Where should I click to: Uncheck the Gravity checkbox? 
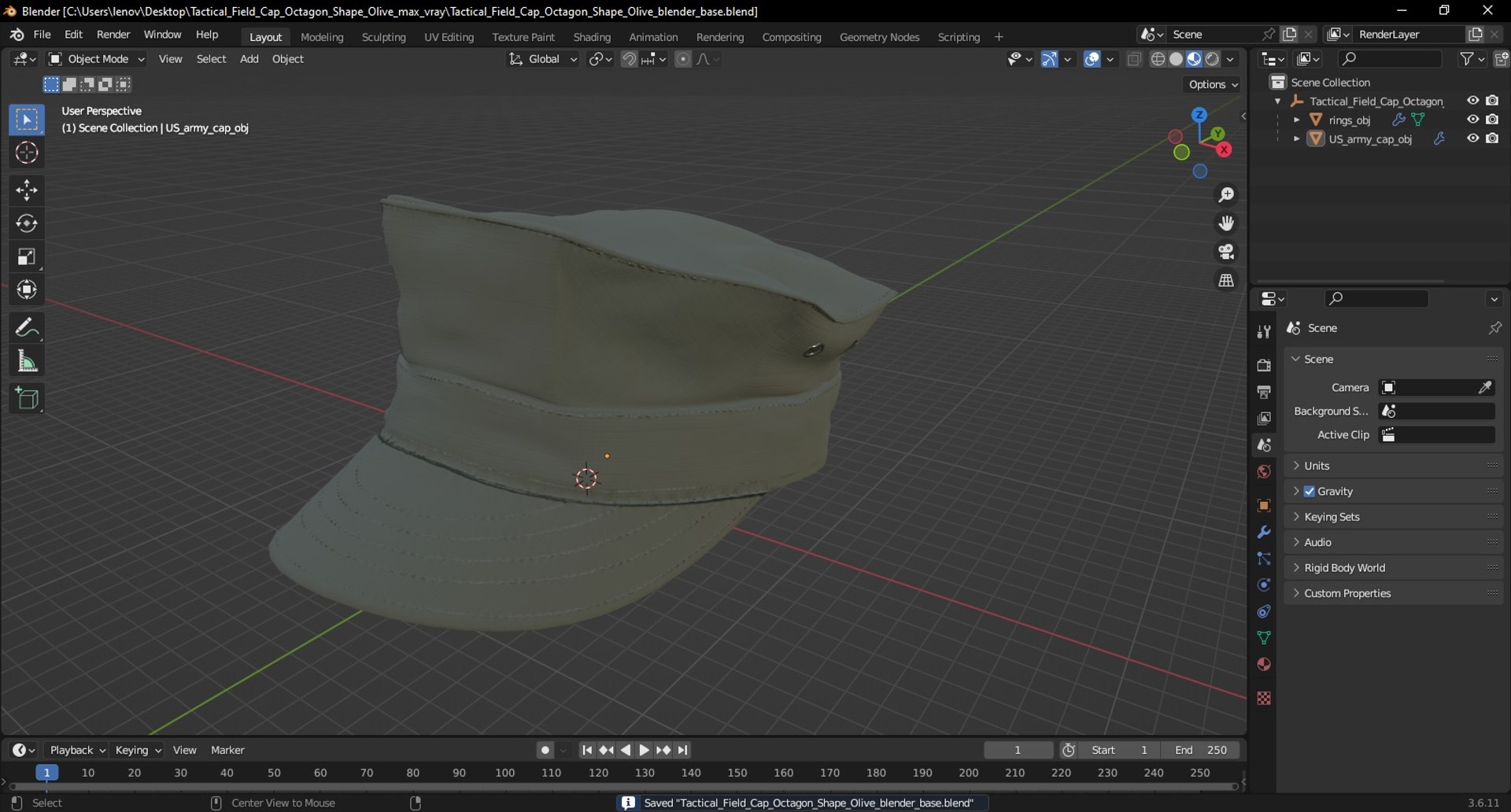pyautogui.click(x=1310, y=492)
